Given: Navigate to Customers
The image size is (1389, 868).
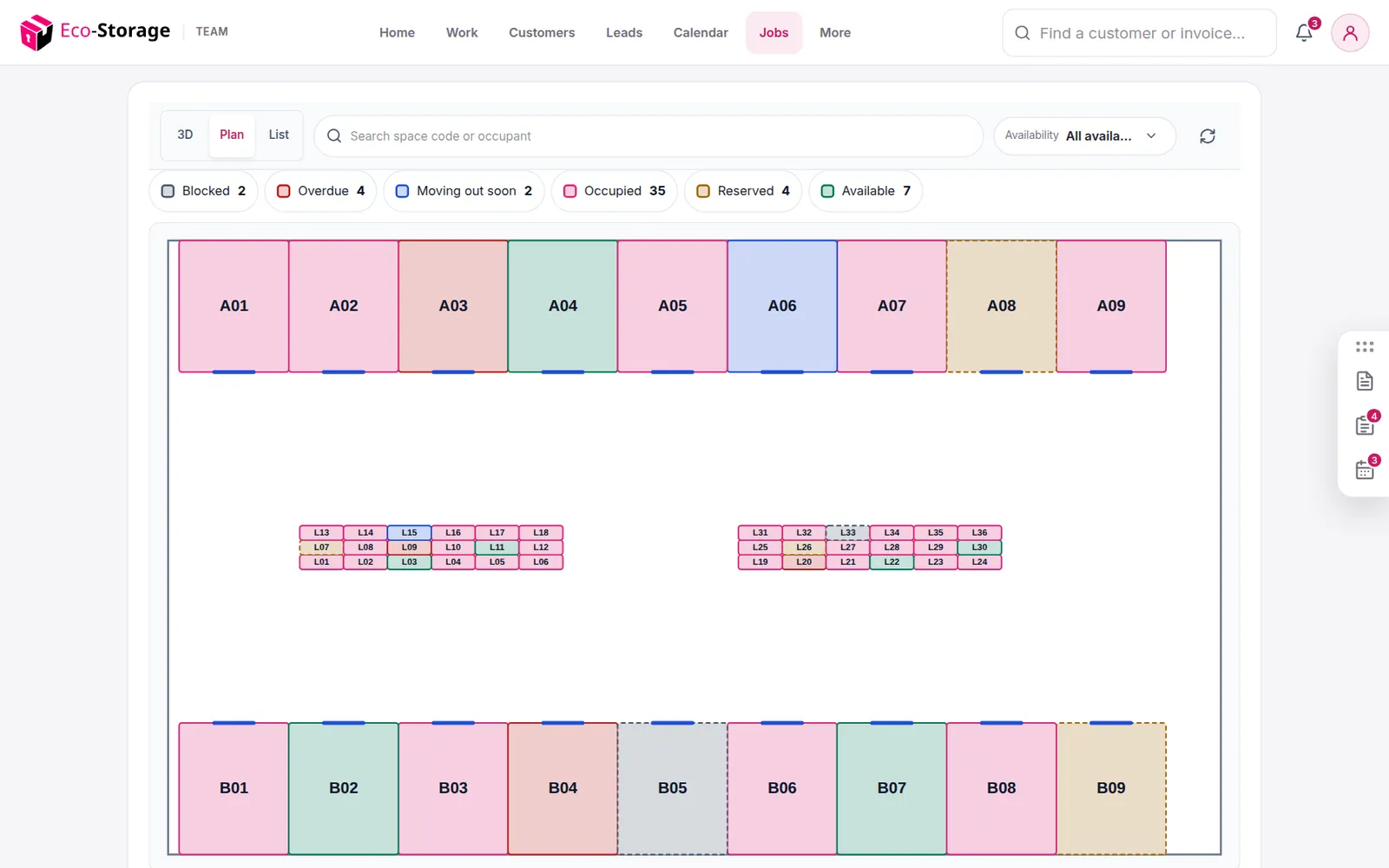Looking at the screenshot, I should 542,33.
